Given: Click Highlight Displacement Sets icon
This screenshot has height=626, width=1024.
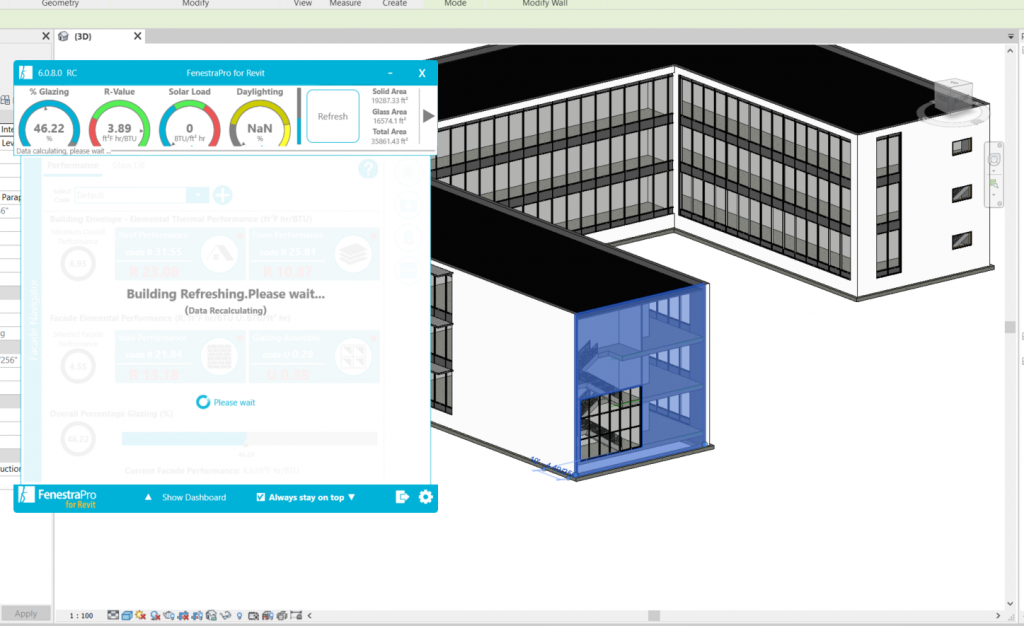Looking at the screenshot, I should coord(282,615).
